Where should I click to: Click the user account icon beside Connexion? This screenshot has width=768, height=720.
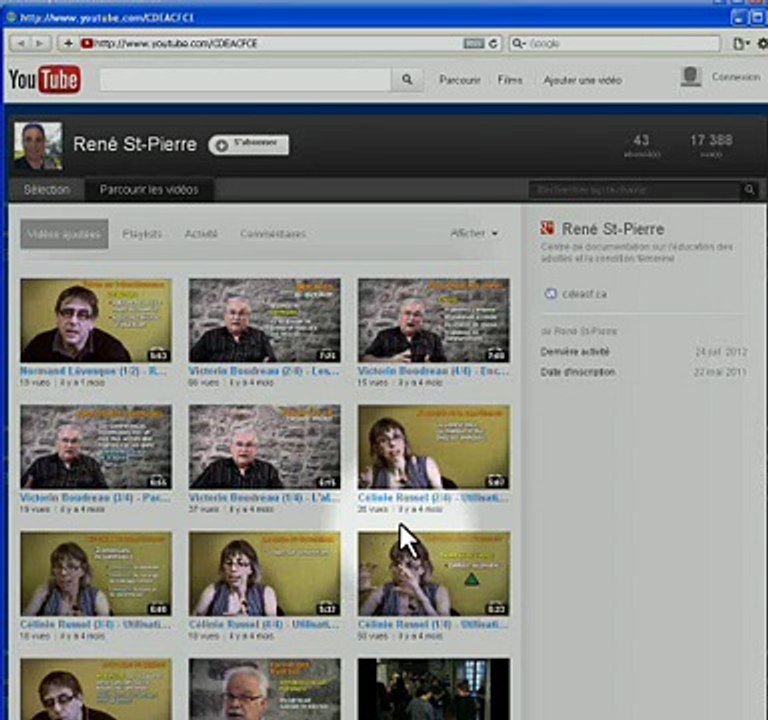690,77
